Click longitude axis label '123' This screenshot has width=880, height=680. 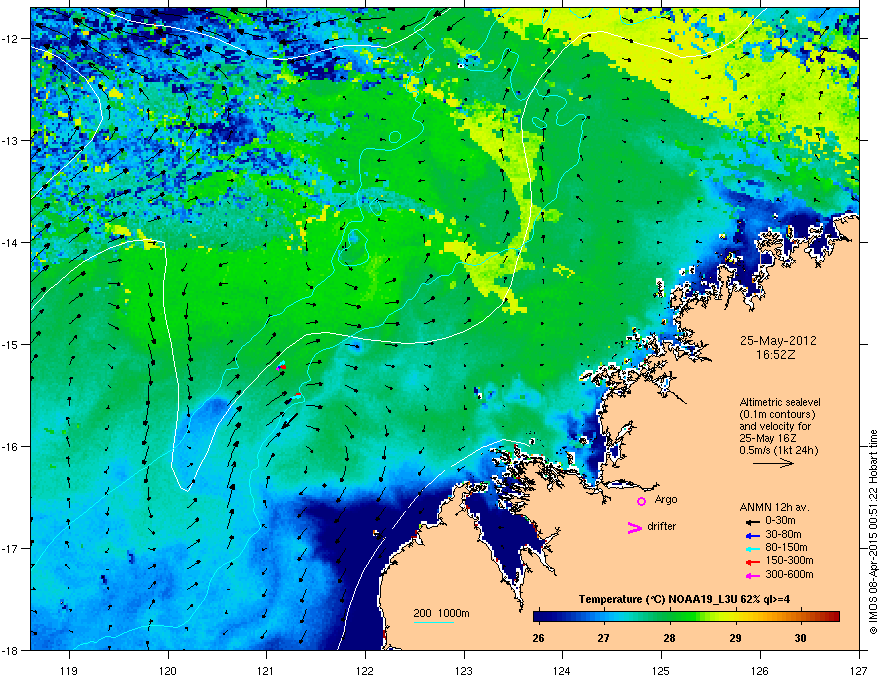(x=464, y=670)
